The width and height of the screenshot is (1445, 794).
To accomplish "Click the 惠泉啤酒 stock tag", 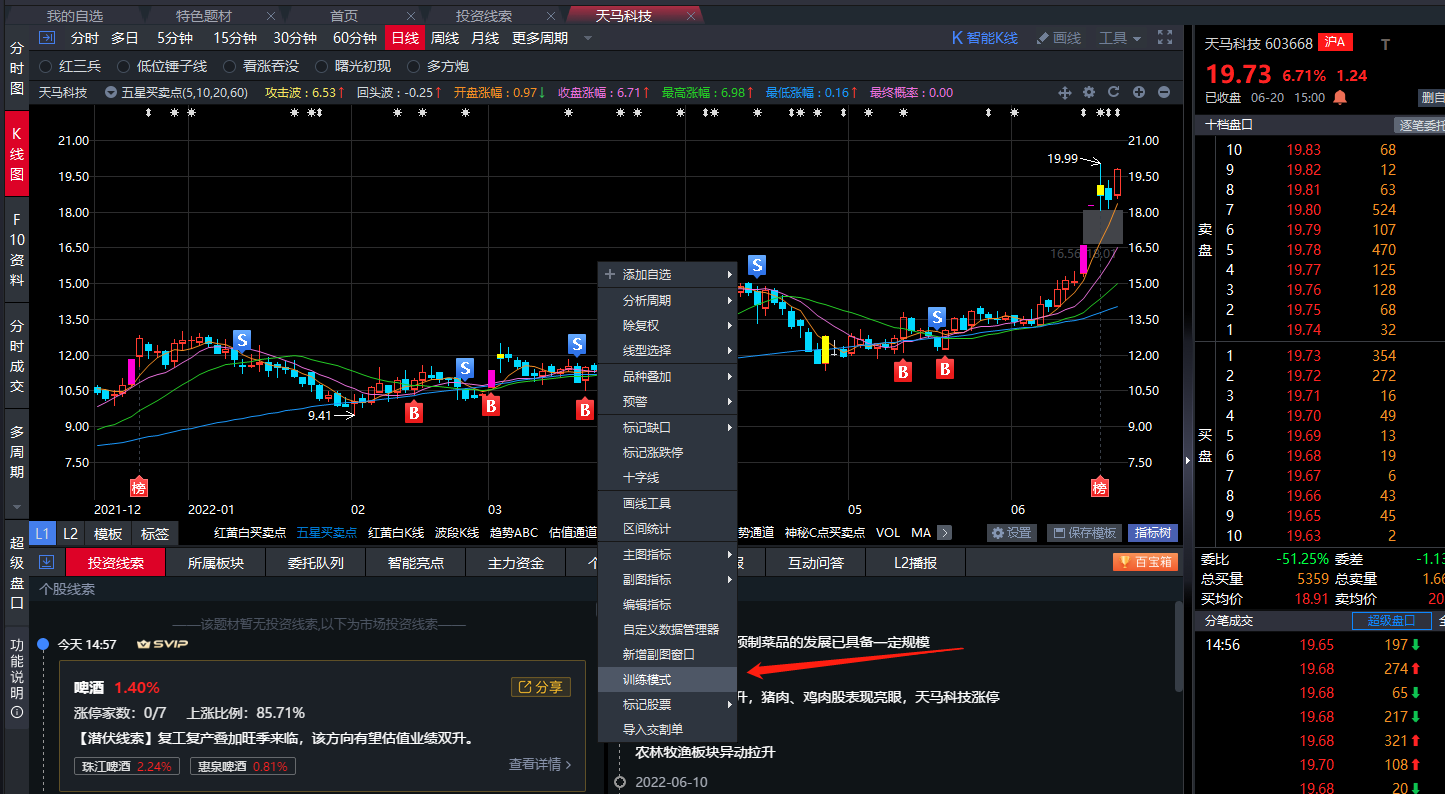I will 242,767.
